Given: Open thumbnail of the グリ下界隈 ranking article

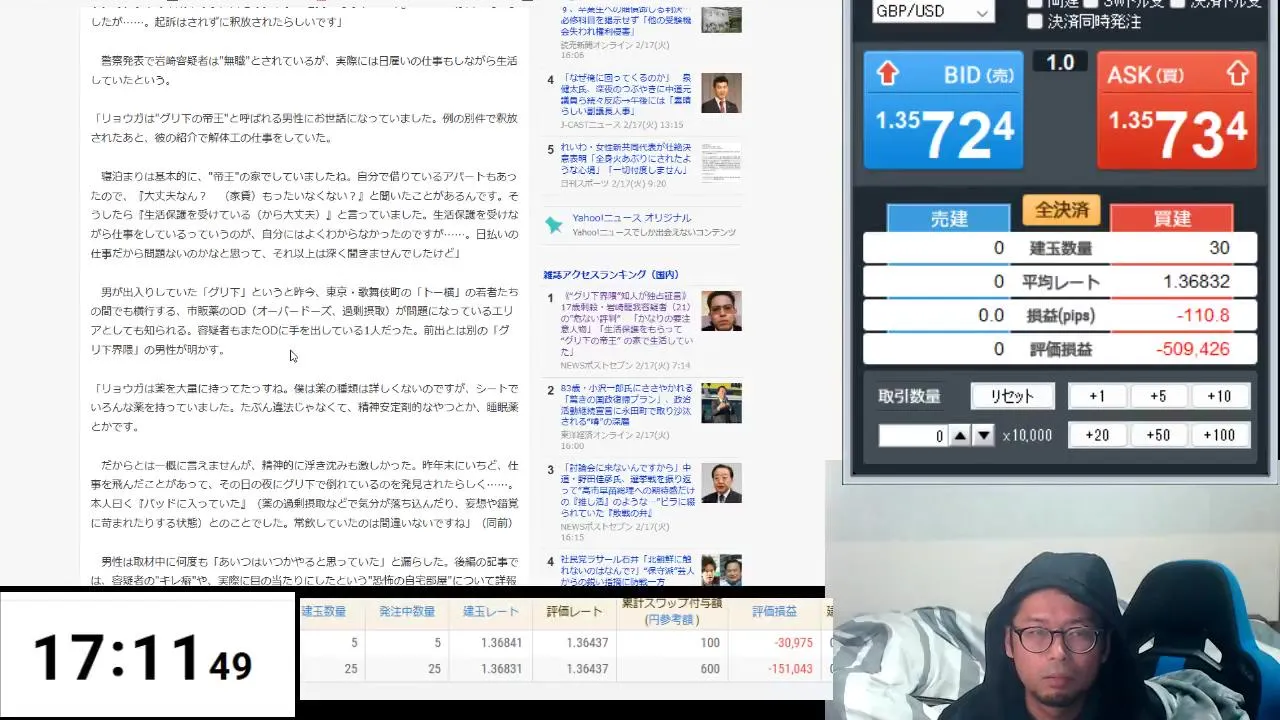Looking at the screenshot, I should point(721,311).
